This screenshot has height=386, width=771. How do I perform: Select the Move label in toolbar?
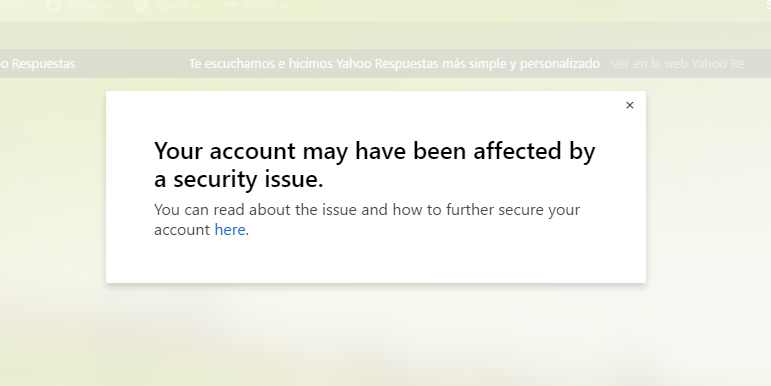pyautogui.click(x=83, y=5)
